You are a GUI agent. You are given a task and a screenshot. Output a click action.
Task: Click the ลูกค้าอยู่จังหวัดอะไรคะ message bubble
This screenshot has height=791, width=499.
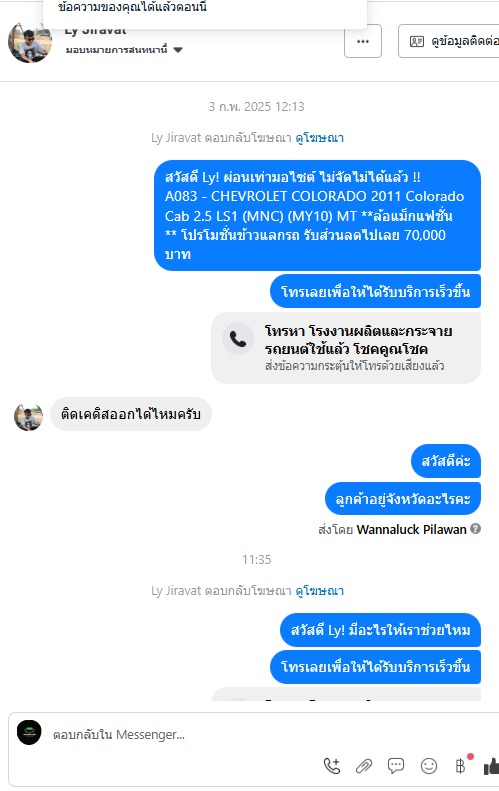(403, 498)
